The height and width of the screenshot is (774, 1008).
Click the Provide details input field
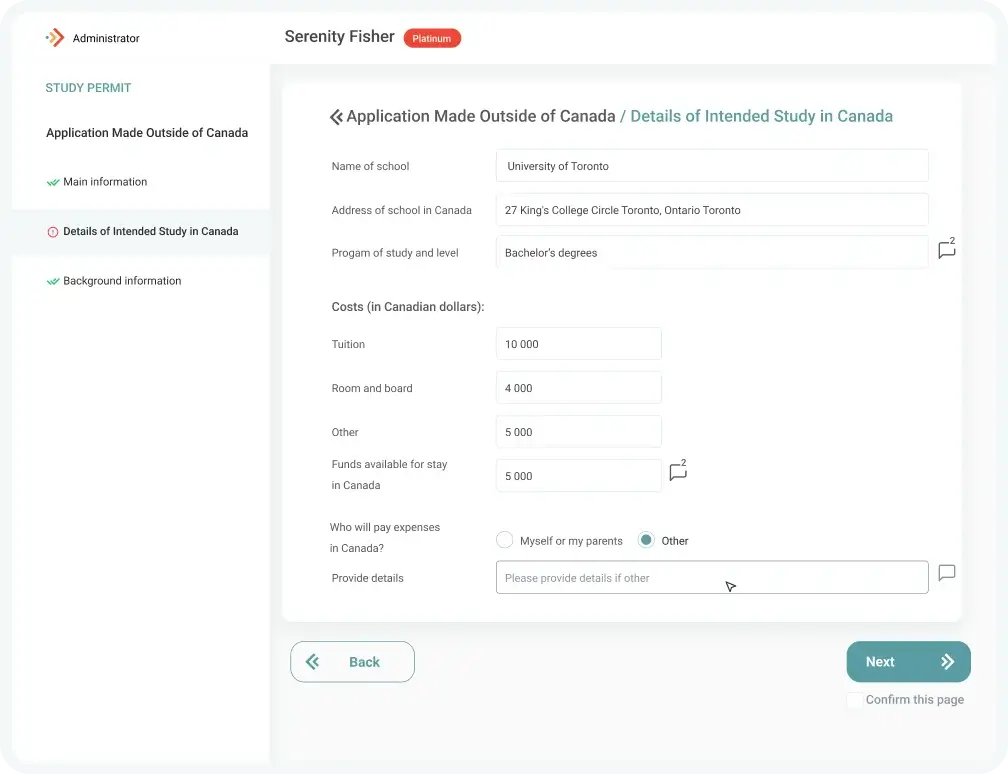pyautogui.click(x=712, y=577)
